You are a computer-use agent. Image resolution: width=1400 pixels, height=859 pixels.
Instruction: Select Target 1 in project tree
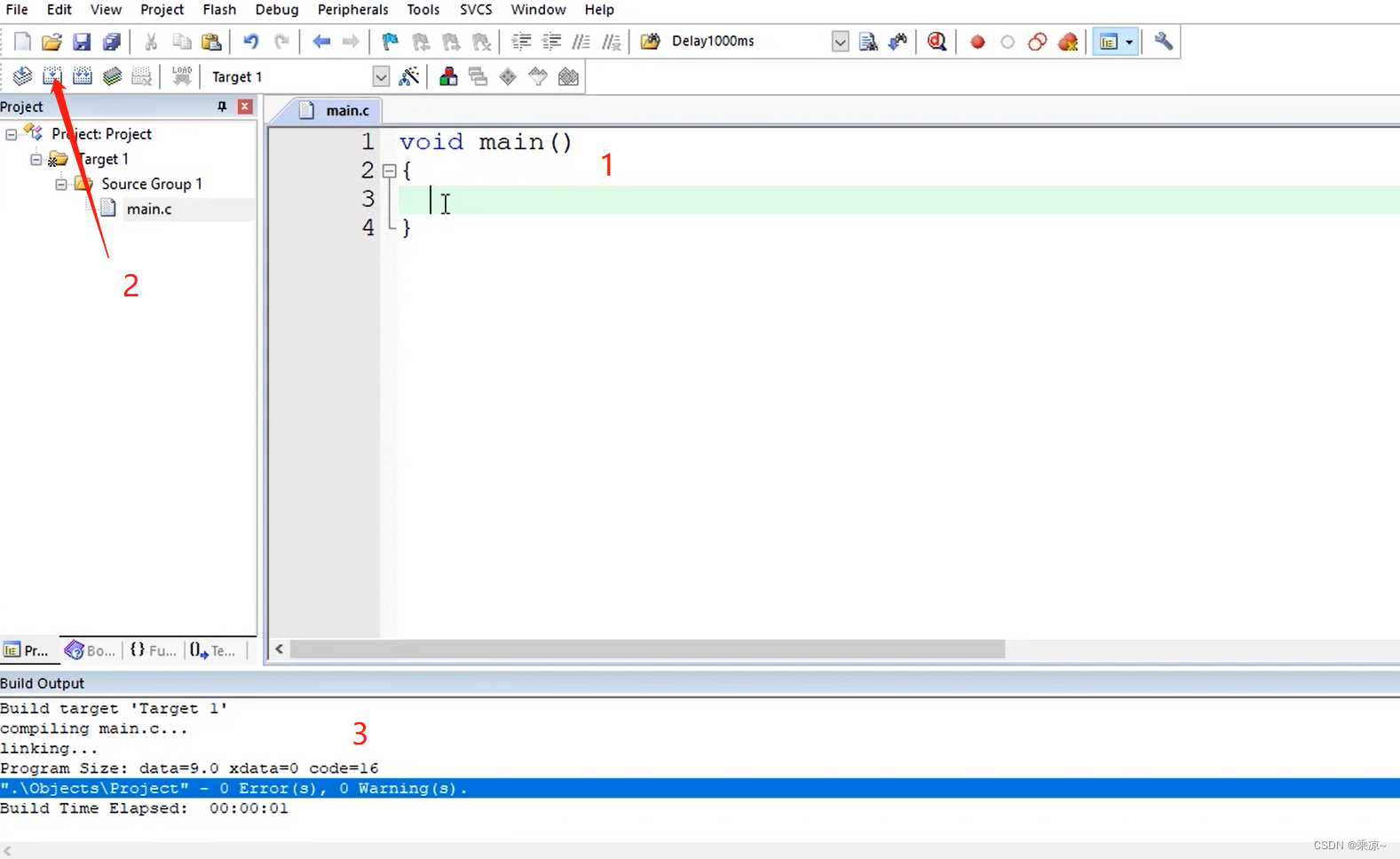[103, 160]
